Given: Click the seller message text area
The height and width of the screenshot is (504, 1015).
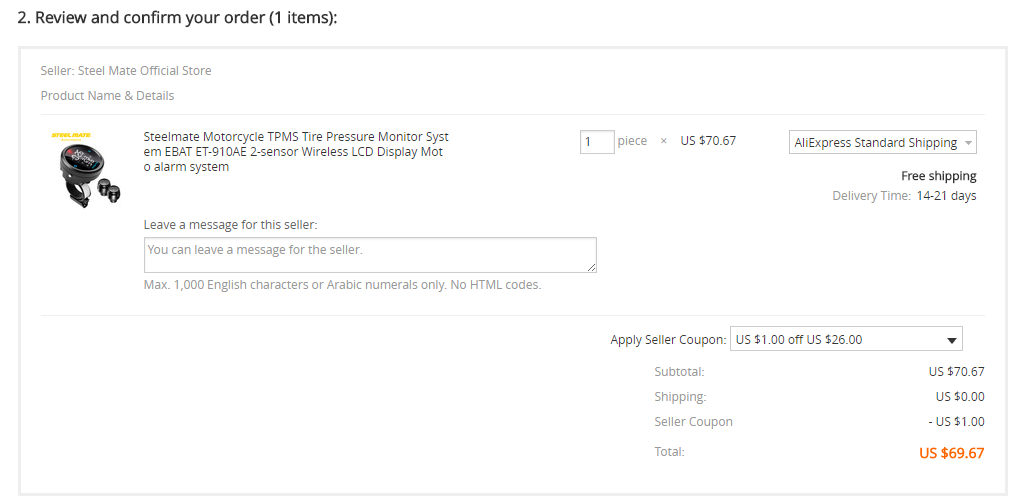Looking at the screenshot, I should 370,255.
